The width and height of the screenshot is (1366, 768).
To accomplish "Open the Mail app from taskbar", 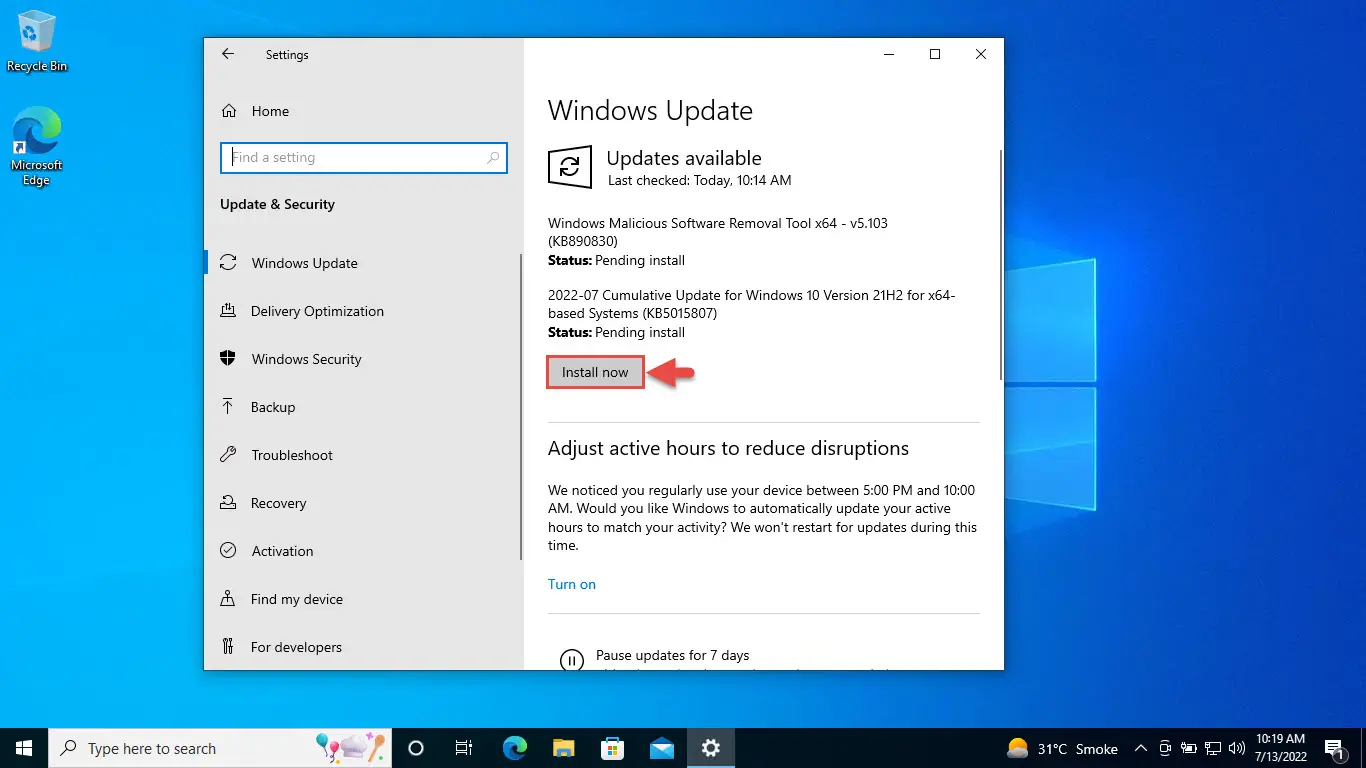I will [662, 748].
